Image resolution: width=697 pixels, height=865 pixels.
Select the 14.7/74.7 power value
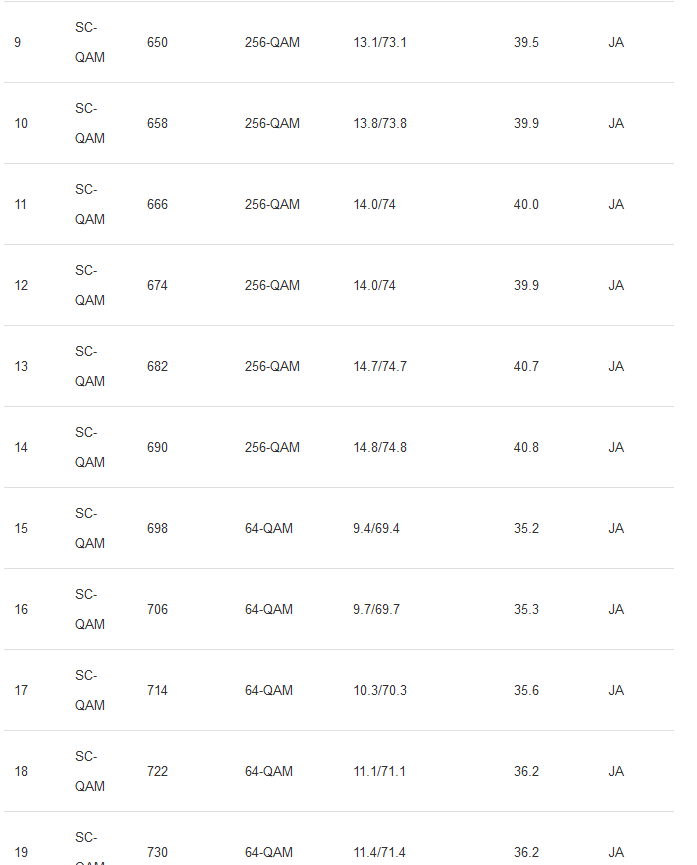(x=380, y=367)
